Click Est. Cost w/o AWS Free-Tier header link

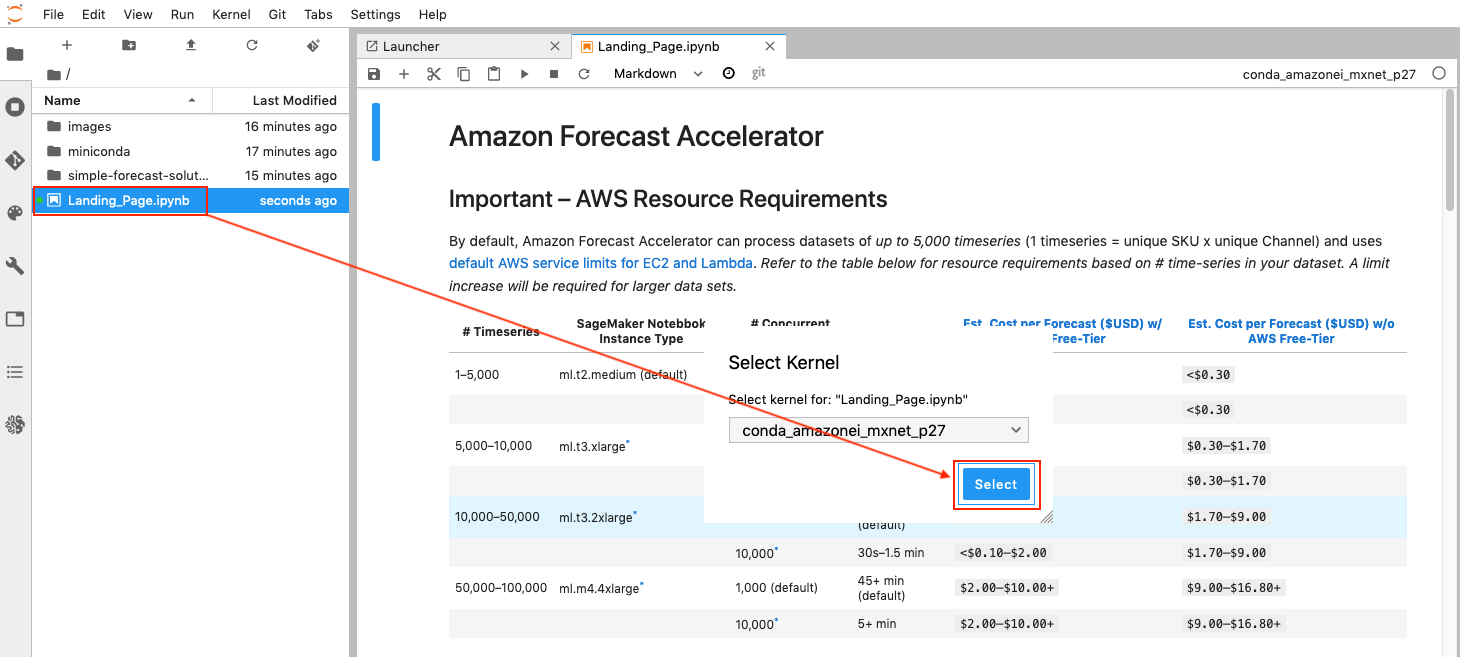(x=1291, y=331)
